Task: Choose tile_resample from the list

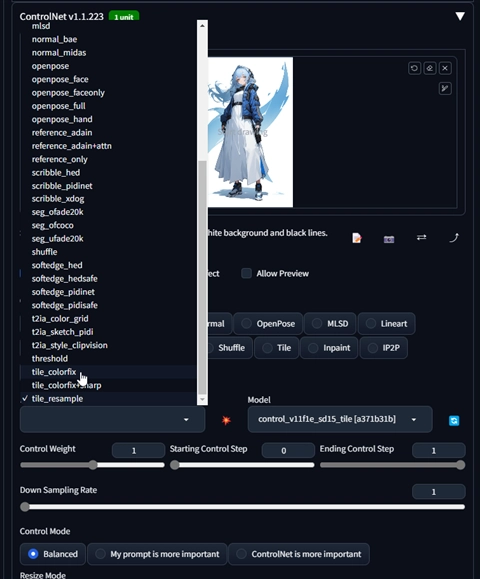Action: click(x=109, y=398)
